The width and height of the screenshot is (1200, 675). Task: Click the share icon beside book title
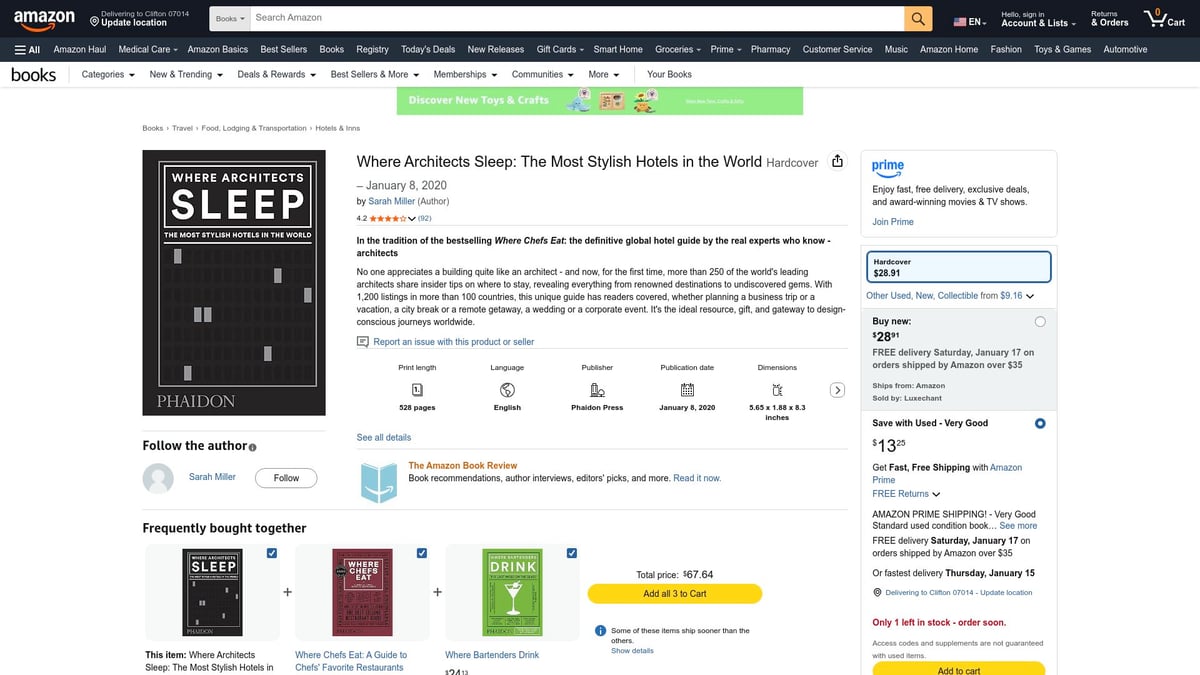pos(838,162)
